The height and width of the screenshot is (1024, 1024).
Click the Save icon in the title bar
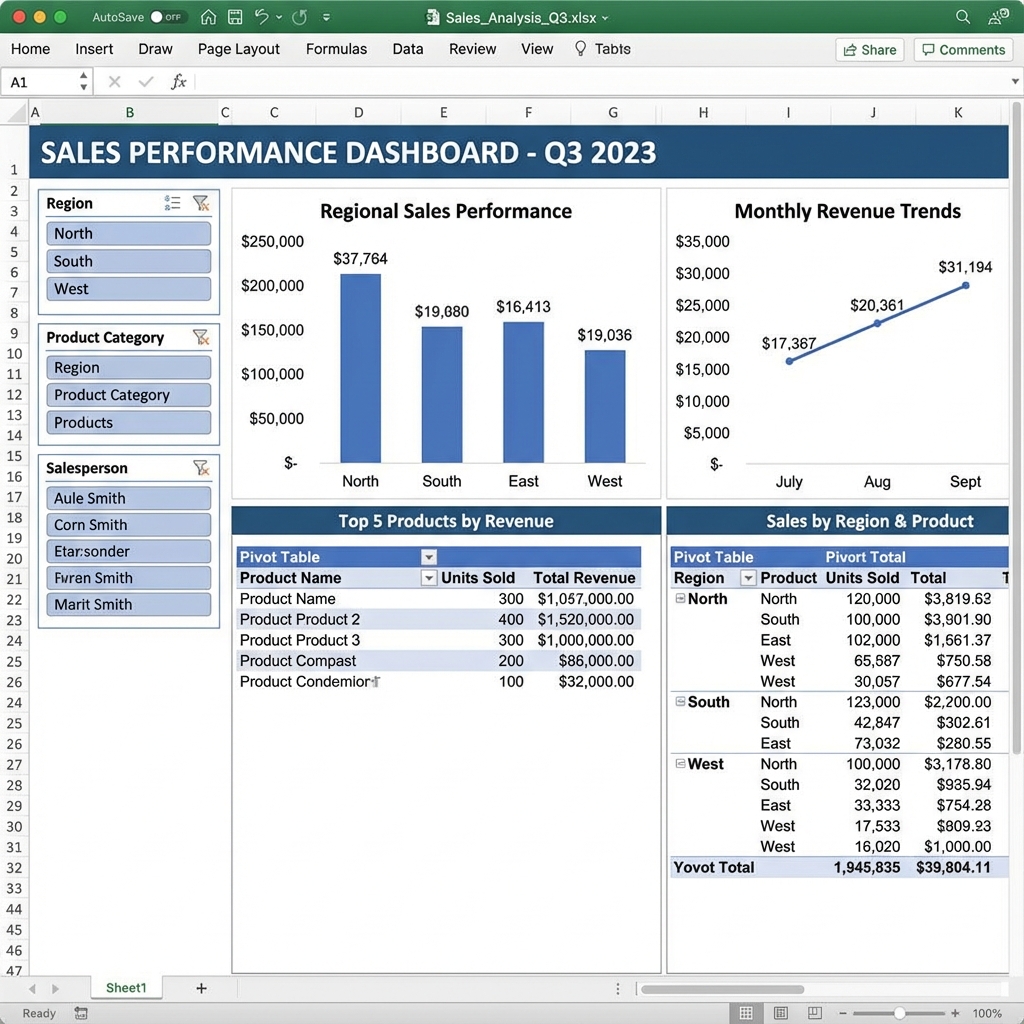(235, 17)
